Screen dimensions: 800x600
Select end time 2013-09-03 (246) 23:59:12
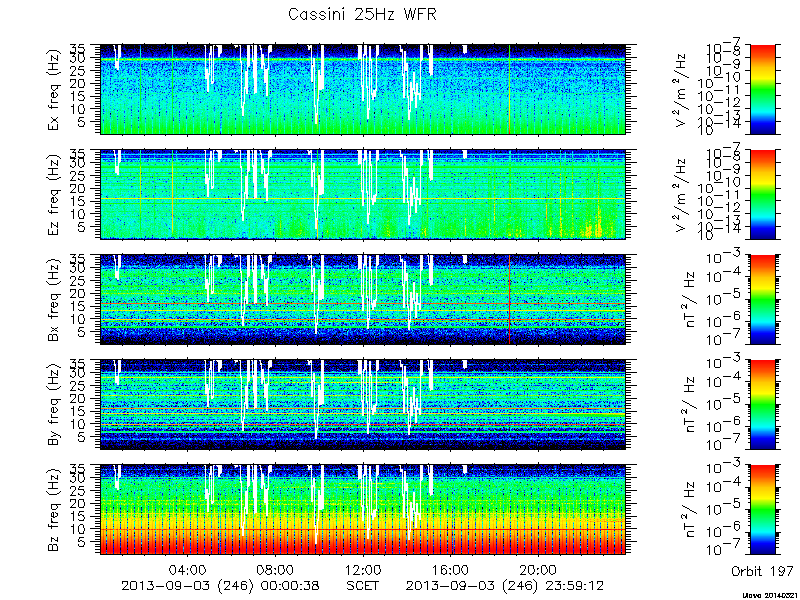coord(505,586)
